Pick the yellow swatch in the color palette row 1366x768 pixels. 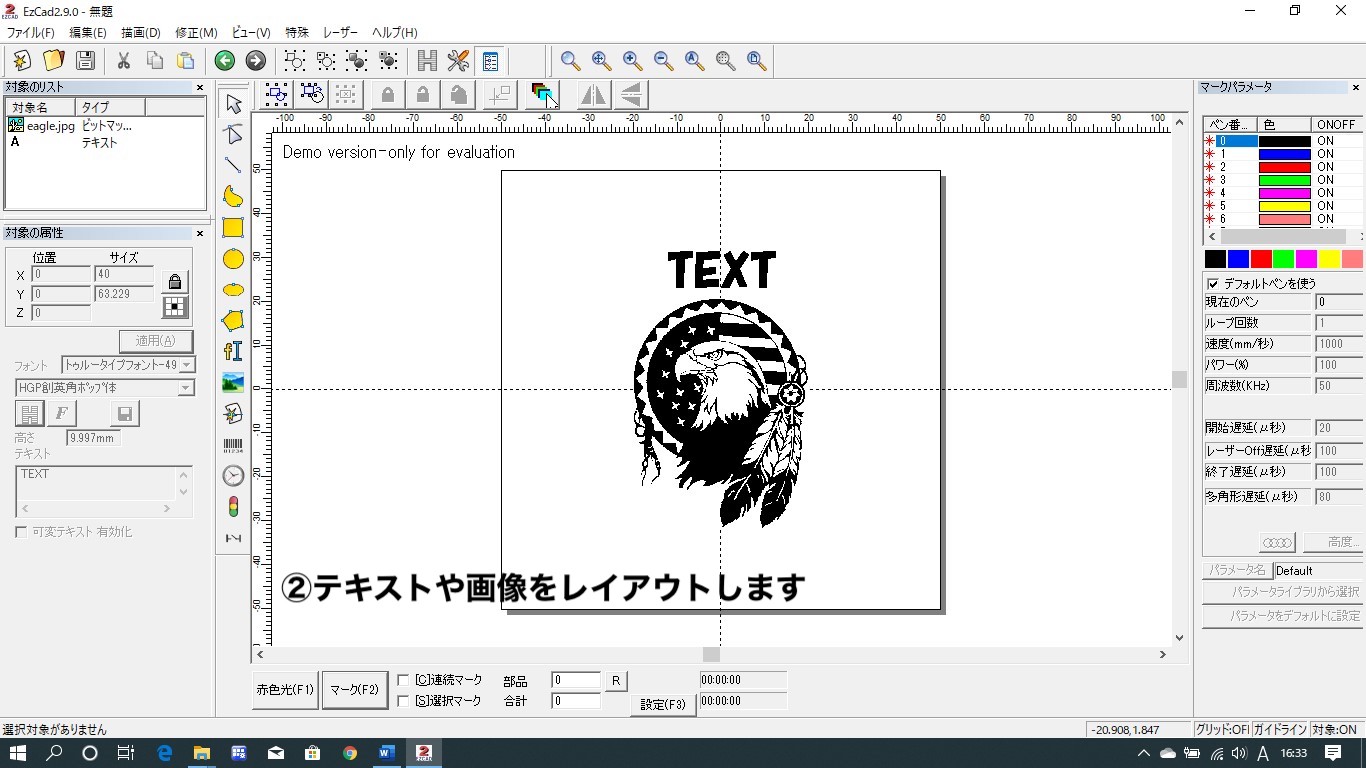(1329, 259)
